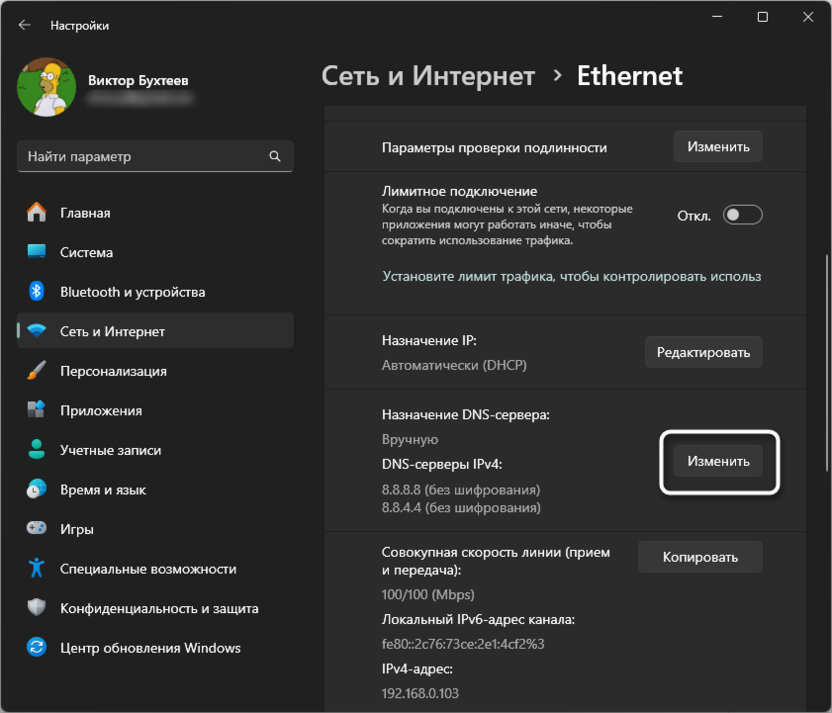The width and height of the screenshot is (832, 713).
Task: Click the search magnifier icon
Action: [x=275, y=157]
